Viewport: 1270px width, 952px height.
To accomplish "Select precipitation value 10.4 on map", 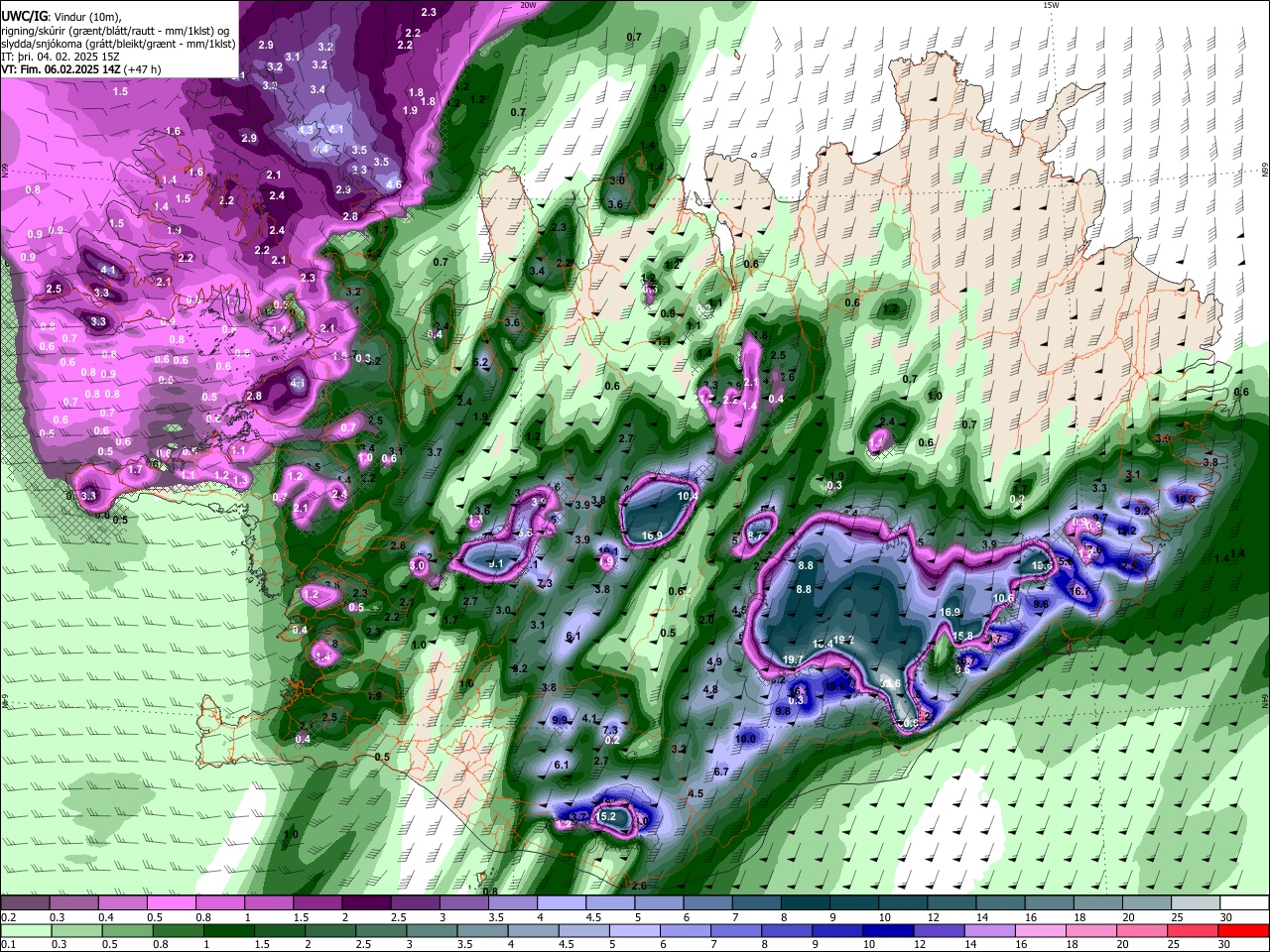I will (x=688, y=496).
